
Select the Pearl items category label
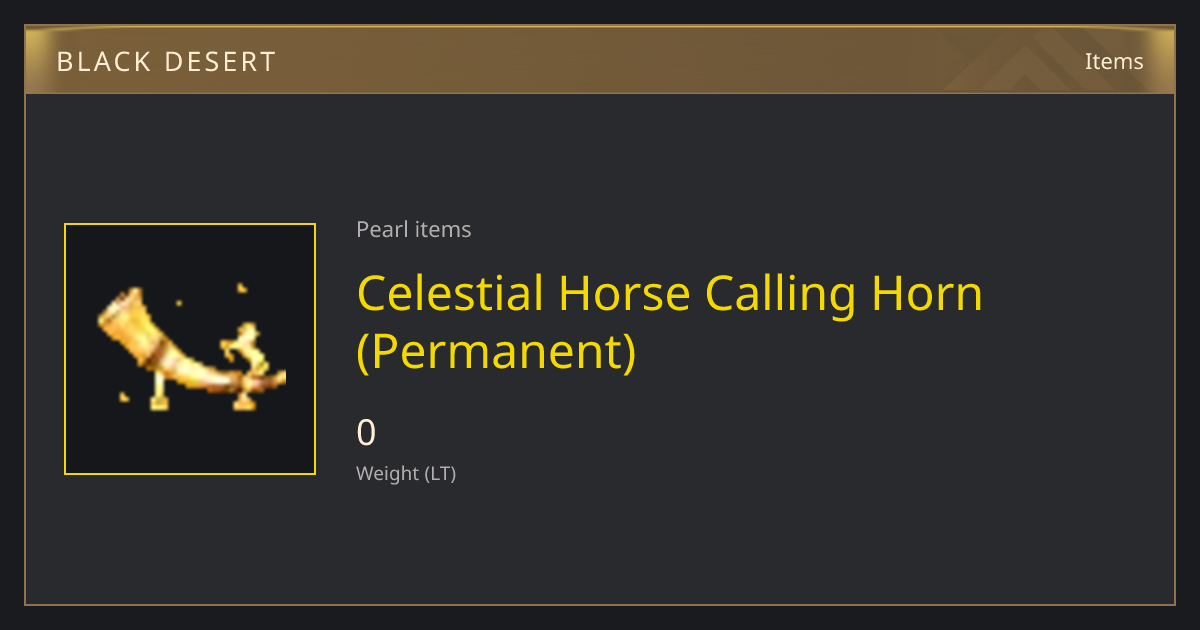(414, 229)
